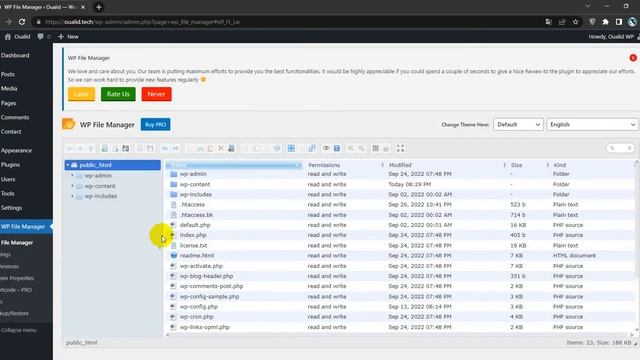Create a new folder with toolbar icon
This screenshot has width=640, height=360.
click(x=104, y=148)
